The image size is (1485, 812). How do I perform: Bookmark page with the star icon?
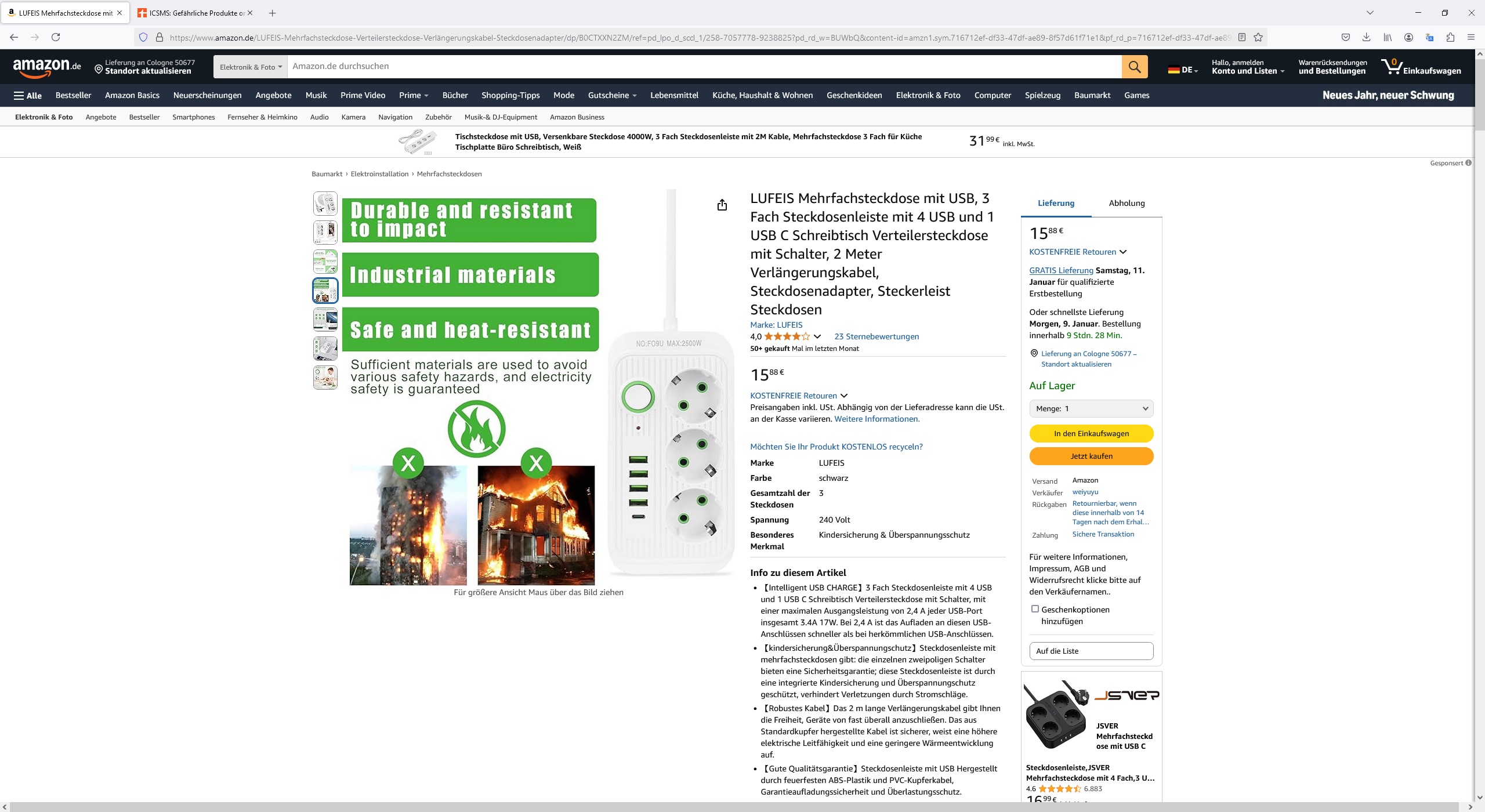1258,37
